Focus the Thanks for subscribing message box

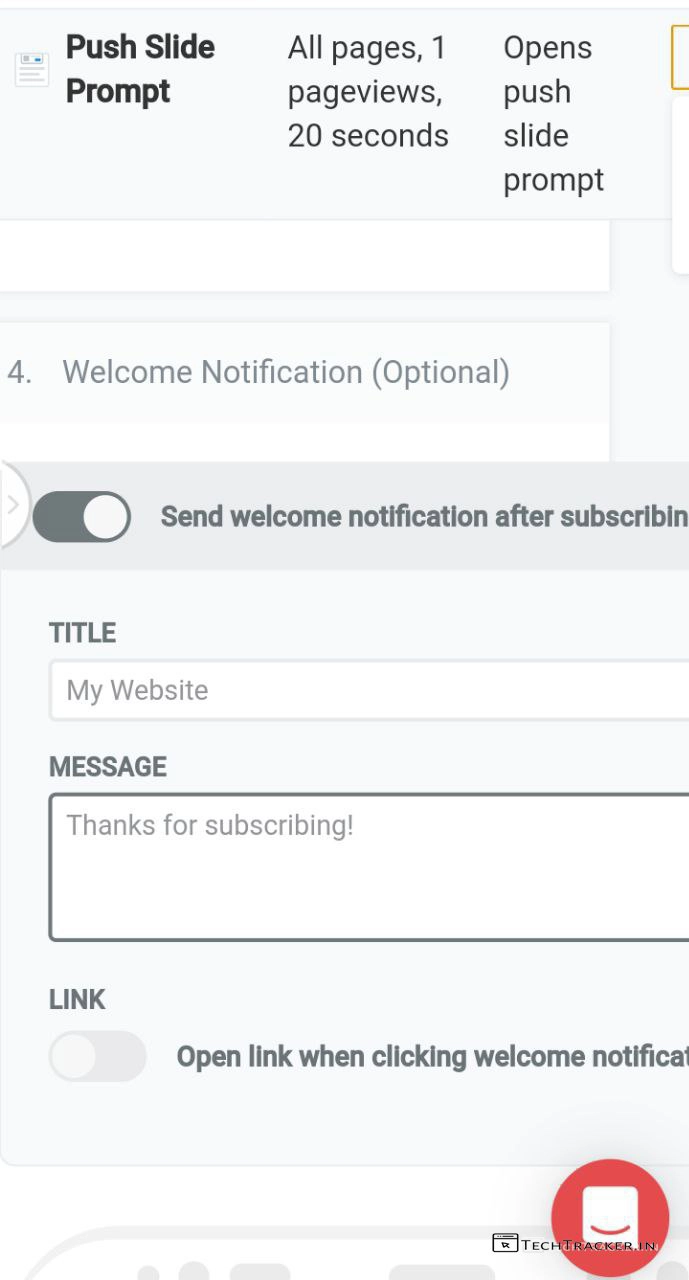(368, 867)
